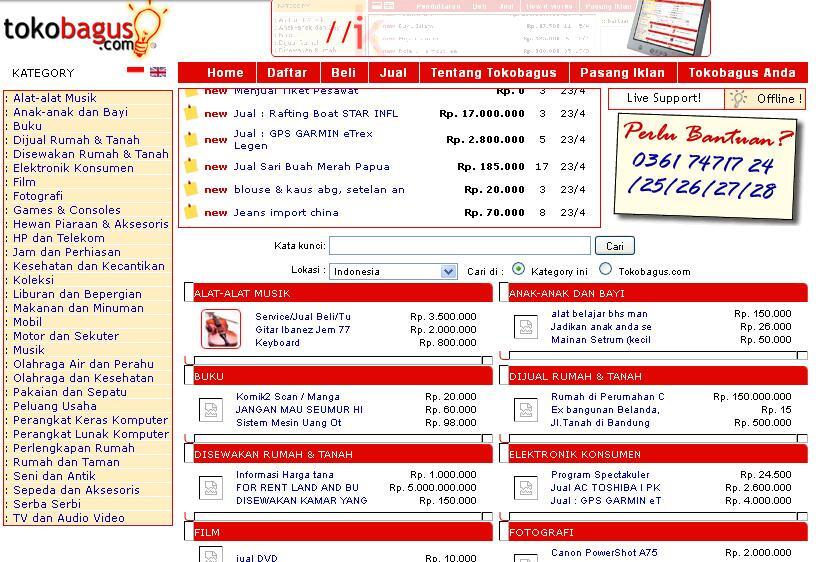Viewport: 818px width, 562px height.
Task: Open the violin thumbnail in Alat-Alat Musik
Action: click(x=221, y=329)
